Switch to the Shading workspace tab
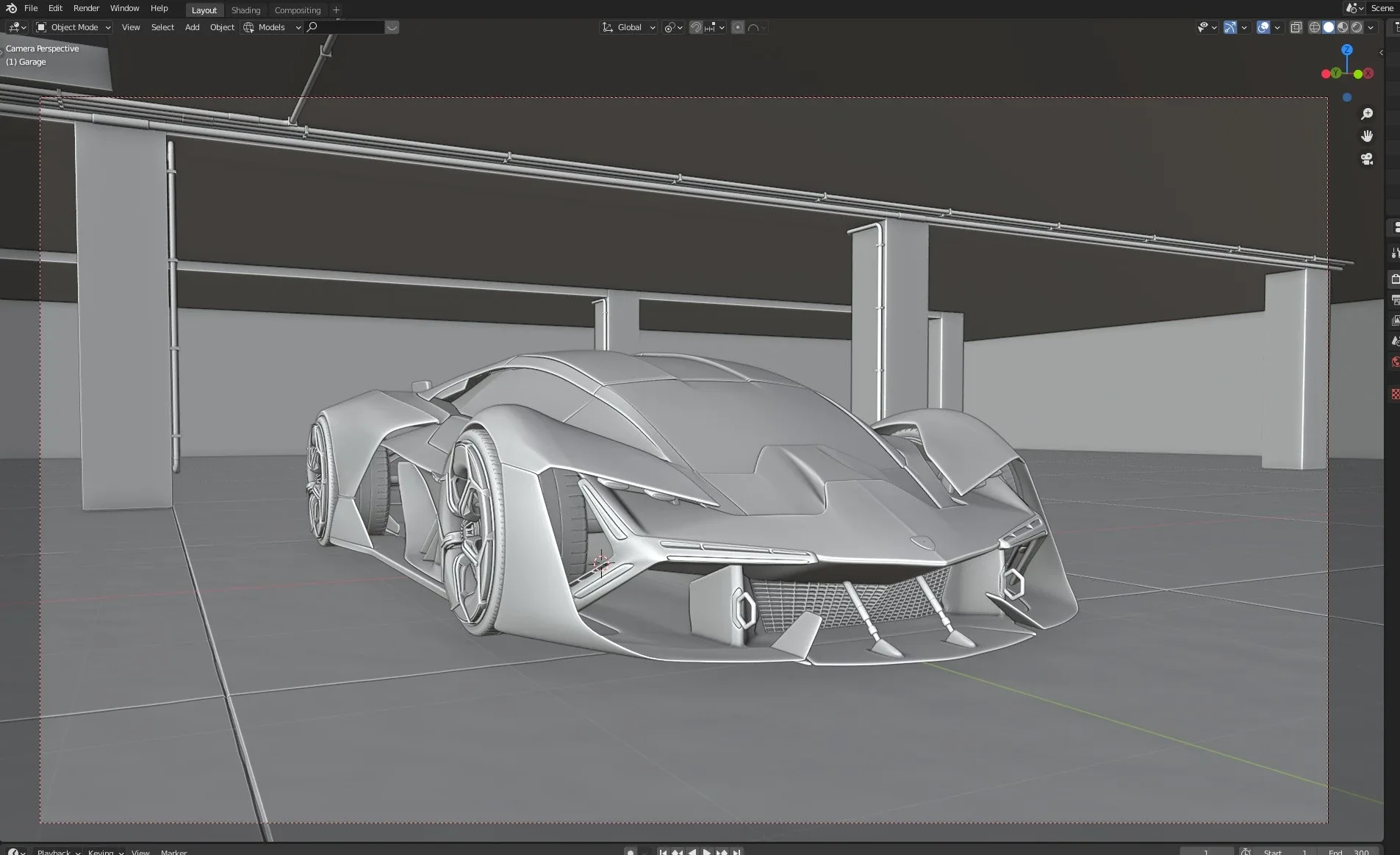1400x855 pixels. (245, 10)
